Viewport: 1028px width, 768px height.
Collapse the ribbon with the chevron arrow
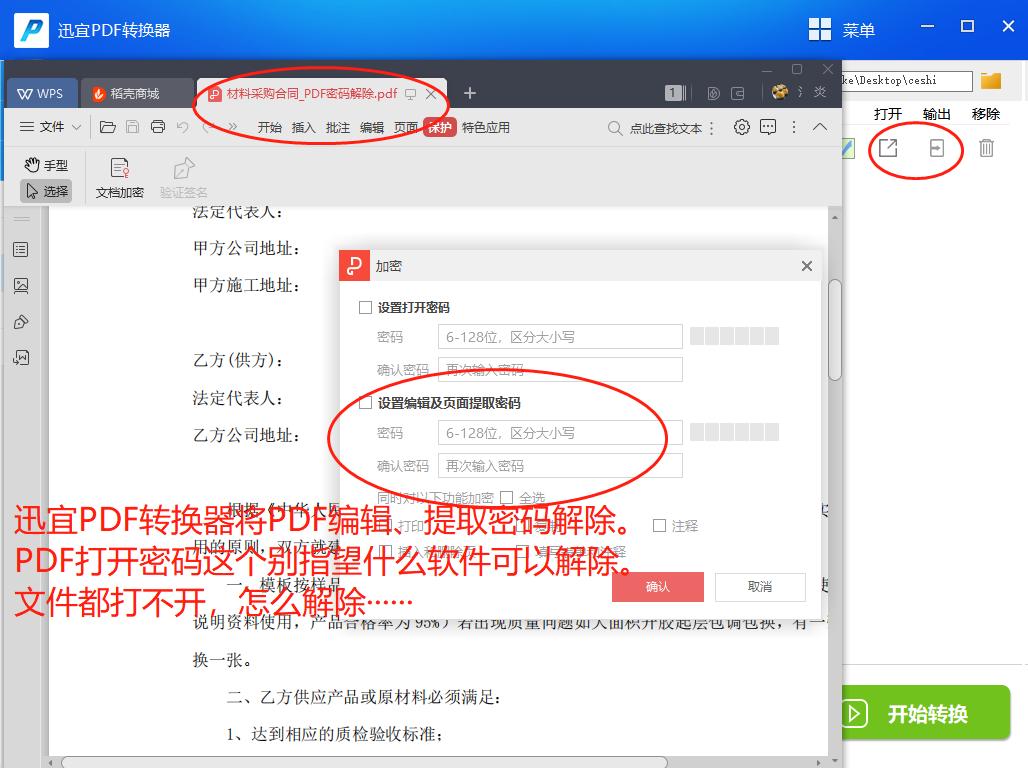(x=820, y=127)
